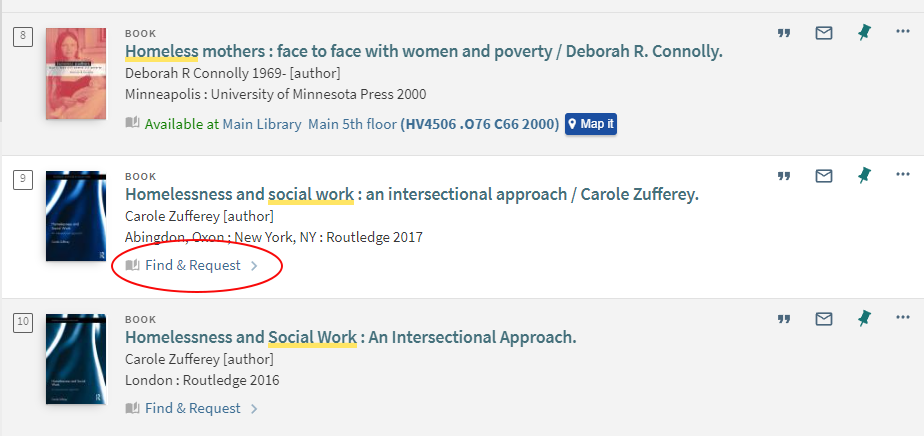The image size is (924, 436).
Task: Open more actions menu for result 9
Action: point(903,176)
